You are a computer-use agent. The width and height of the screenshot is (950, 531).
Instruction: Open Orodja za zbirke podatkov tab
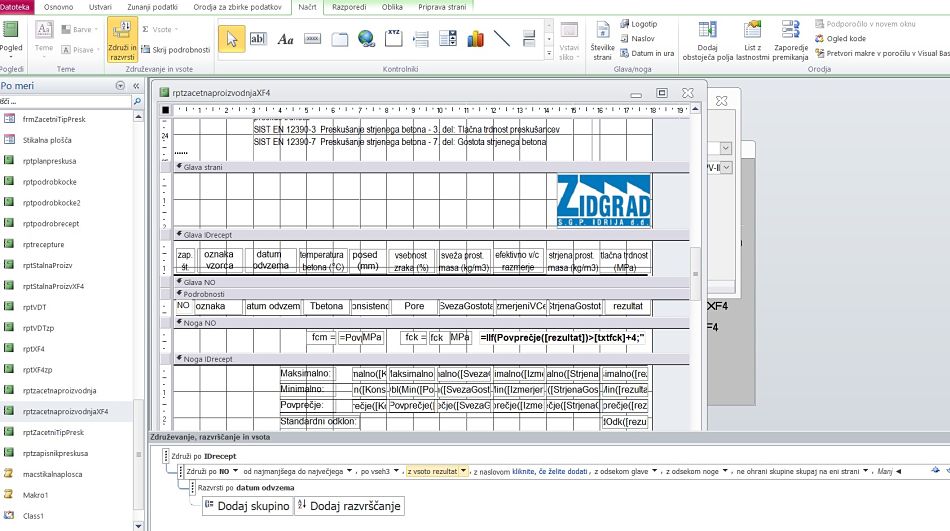pos(238,7)
